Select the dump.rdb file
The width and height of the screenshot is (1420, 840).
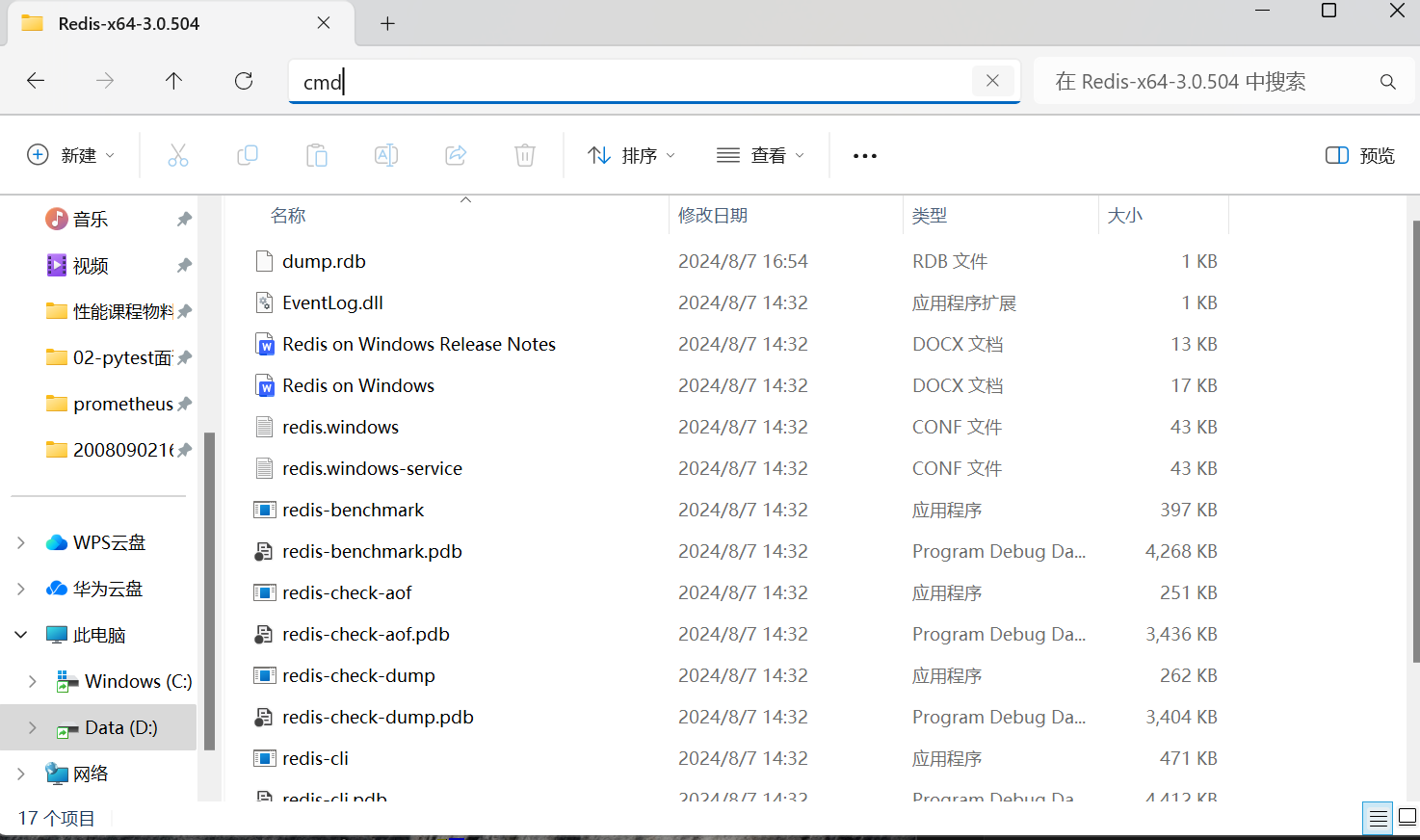[x=324, y=261]
